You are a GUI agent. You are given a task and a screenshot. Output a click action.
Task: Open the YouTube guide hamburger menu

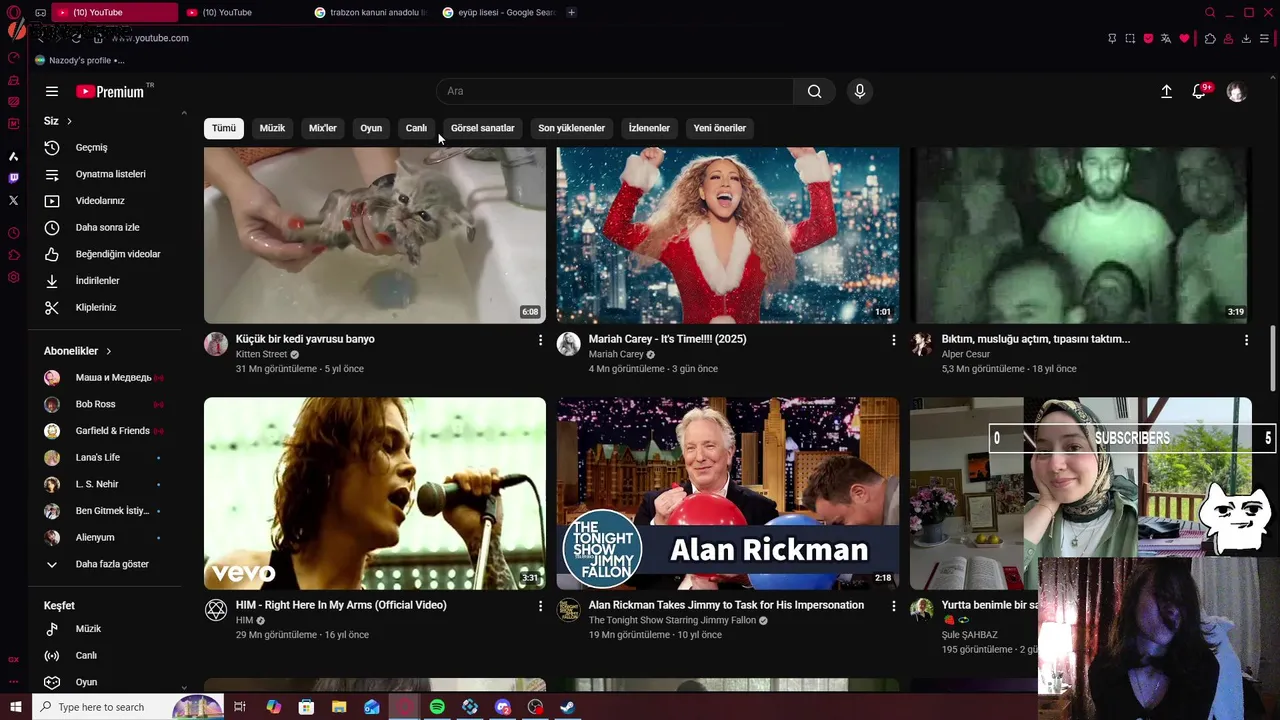52,91
